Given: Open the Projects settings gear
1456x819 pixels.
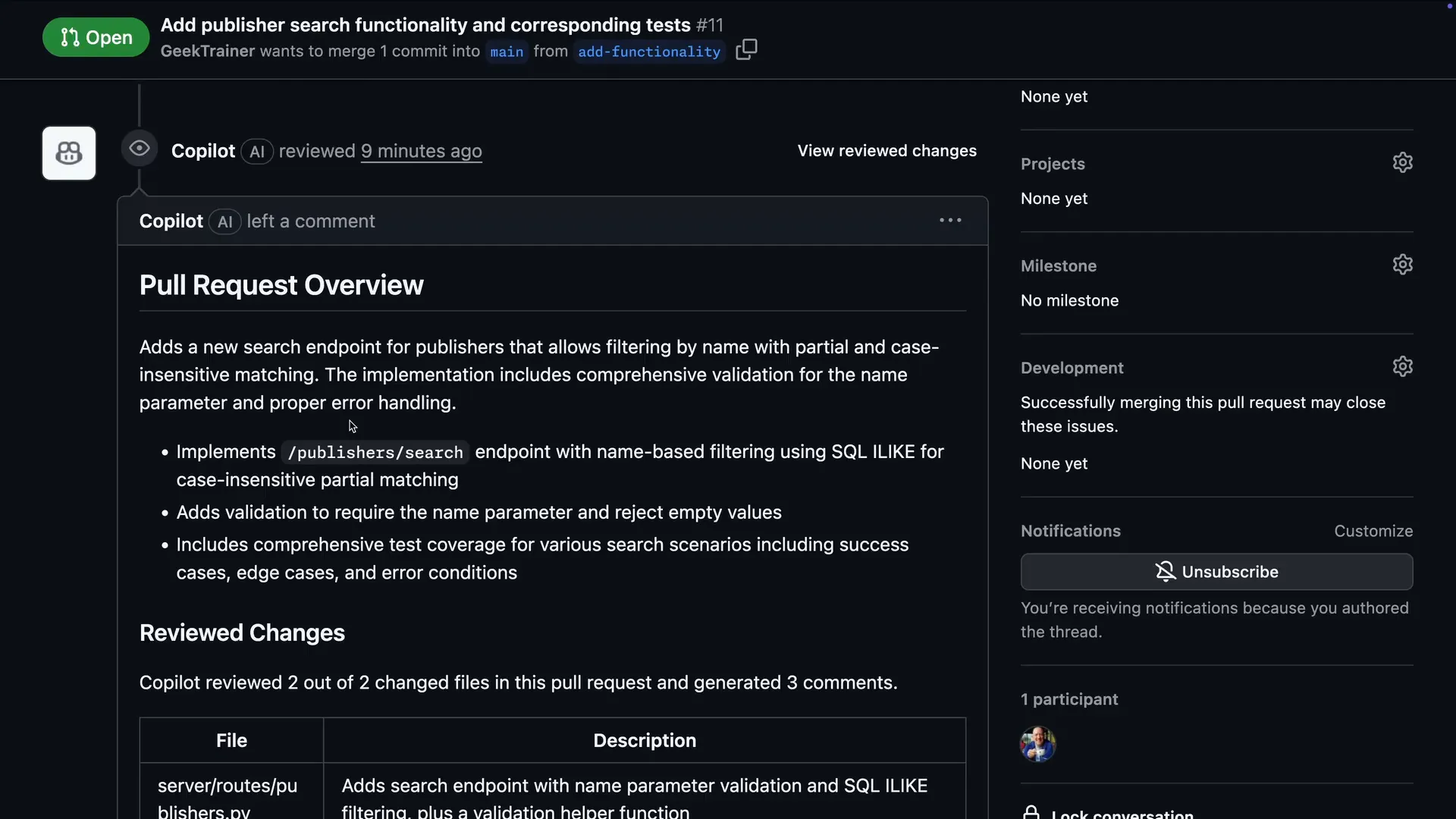Looking at the screenshot, I should point(1402,163).
